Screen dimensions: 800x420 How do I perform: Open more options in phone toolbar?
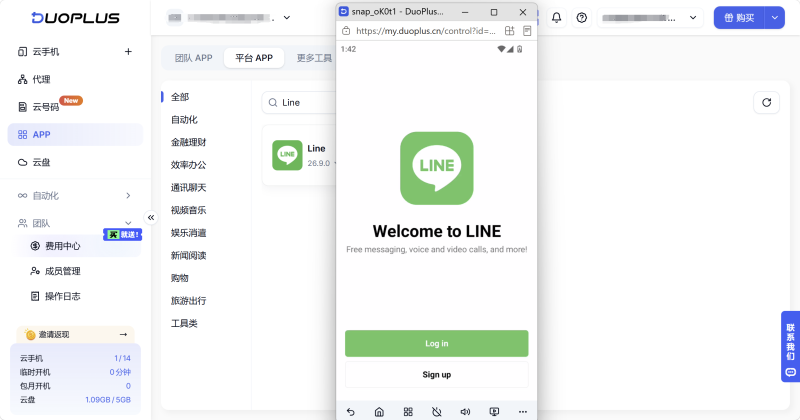(x=522, y=412)
